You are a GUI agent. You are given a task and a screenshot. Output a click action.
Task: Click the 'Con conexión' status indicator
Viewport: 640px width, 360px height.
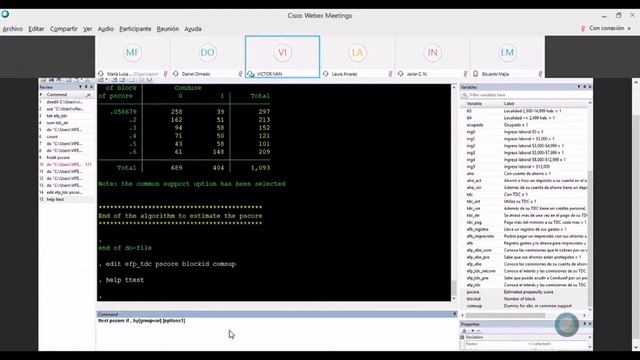click(x=606, y=28)
